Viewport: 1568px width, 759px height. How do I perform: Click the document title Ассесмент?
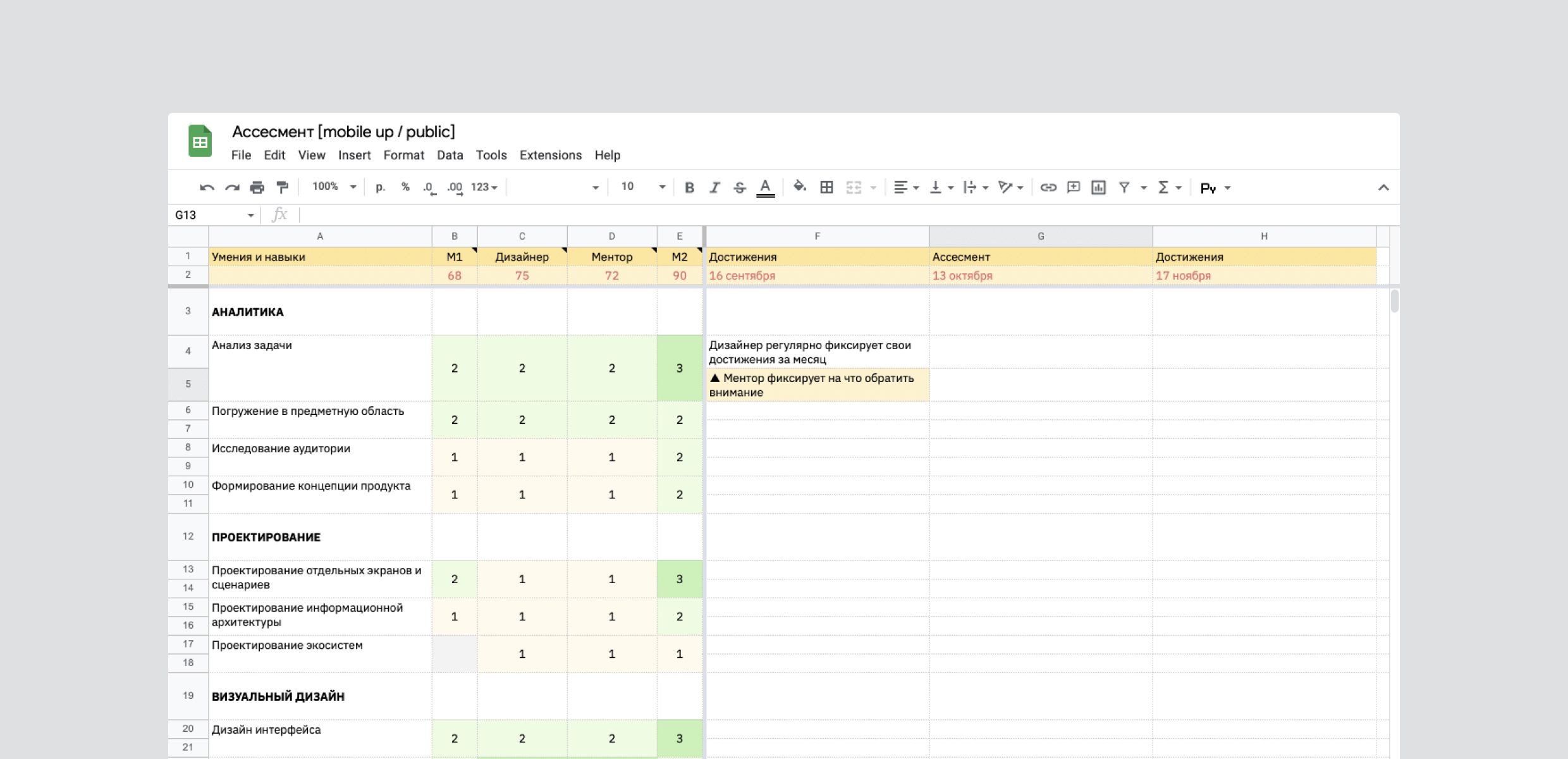point(343,132)
